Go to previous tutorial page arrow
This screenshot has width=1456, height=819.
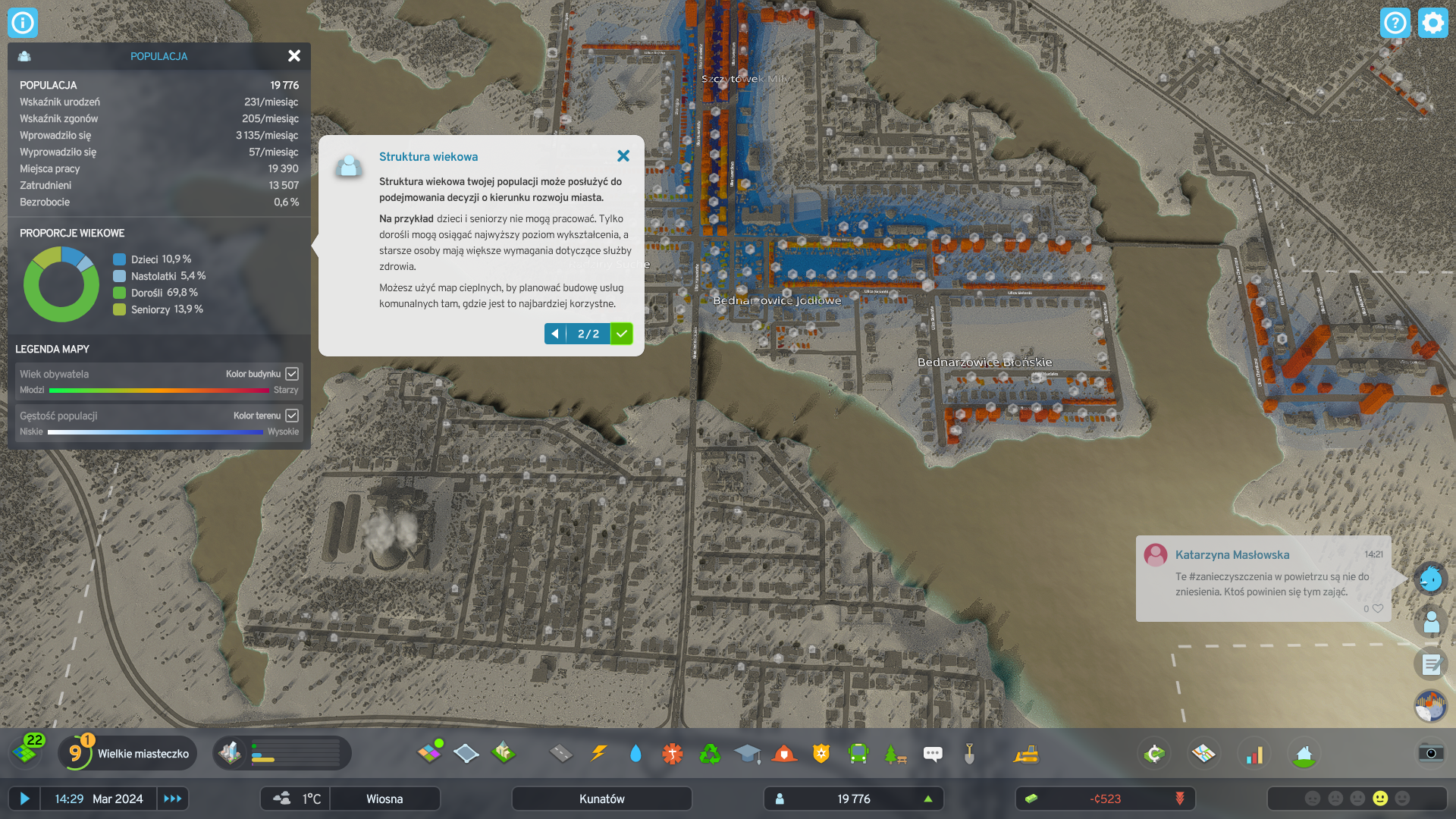[x=555, y=334]
